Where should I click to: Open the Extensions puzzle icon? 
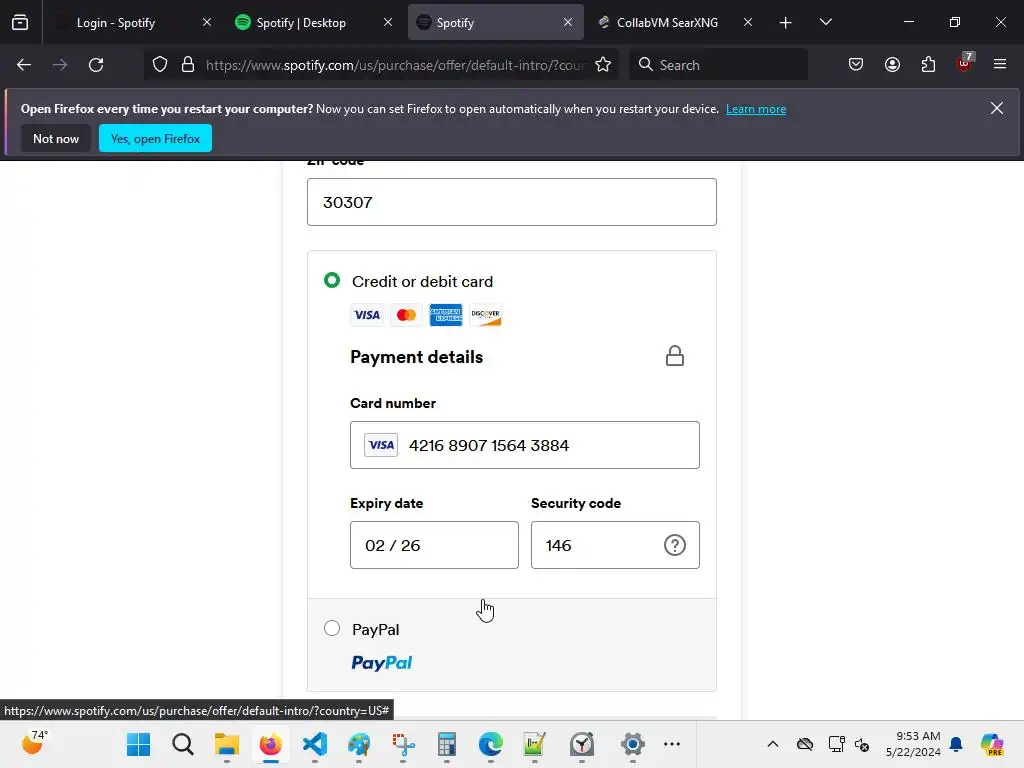pos(928,65)
